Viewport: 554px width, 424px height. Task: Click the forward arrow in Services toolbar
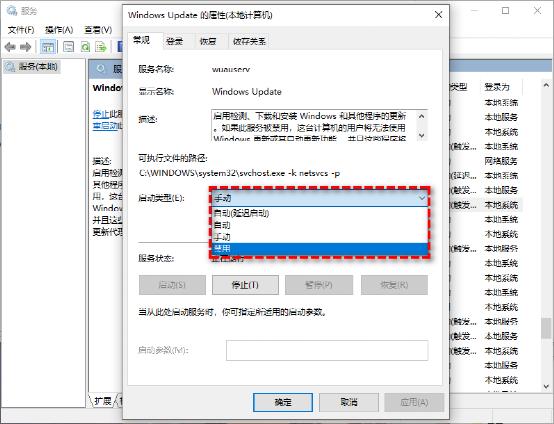pyautogui.click(x=25, y=47)
